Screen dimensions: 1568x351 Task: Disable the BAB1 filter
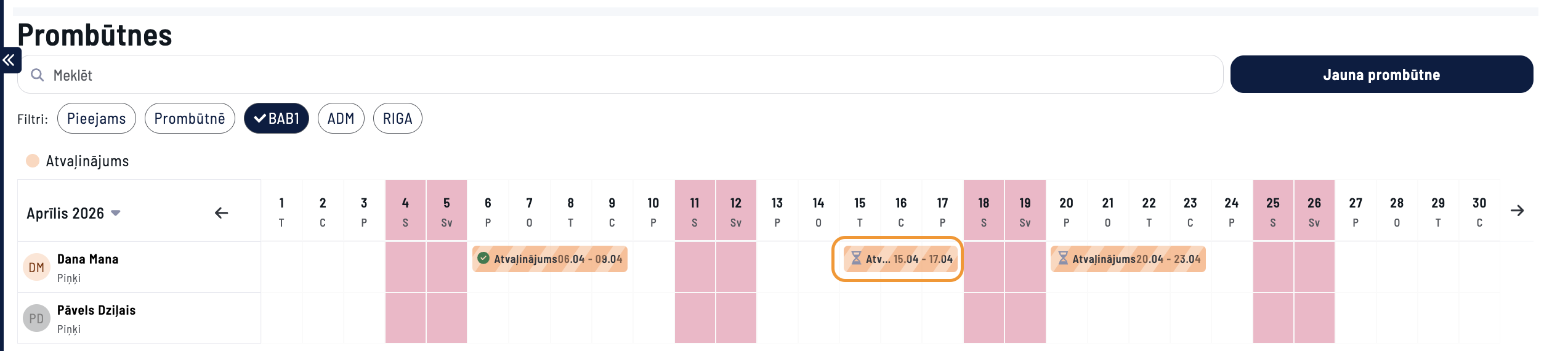tap(277, 118)
